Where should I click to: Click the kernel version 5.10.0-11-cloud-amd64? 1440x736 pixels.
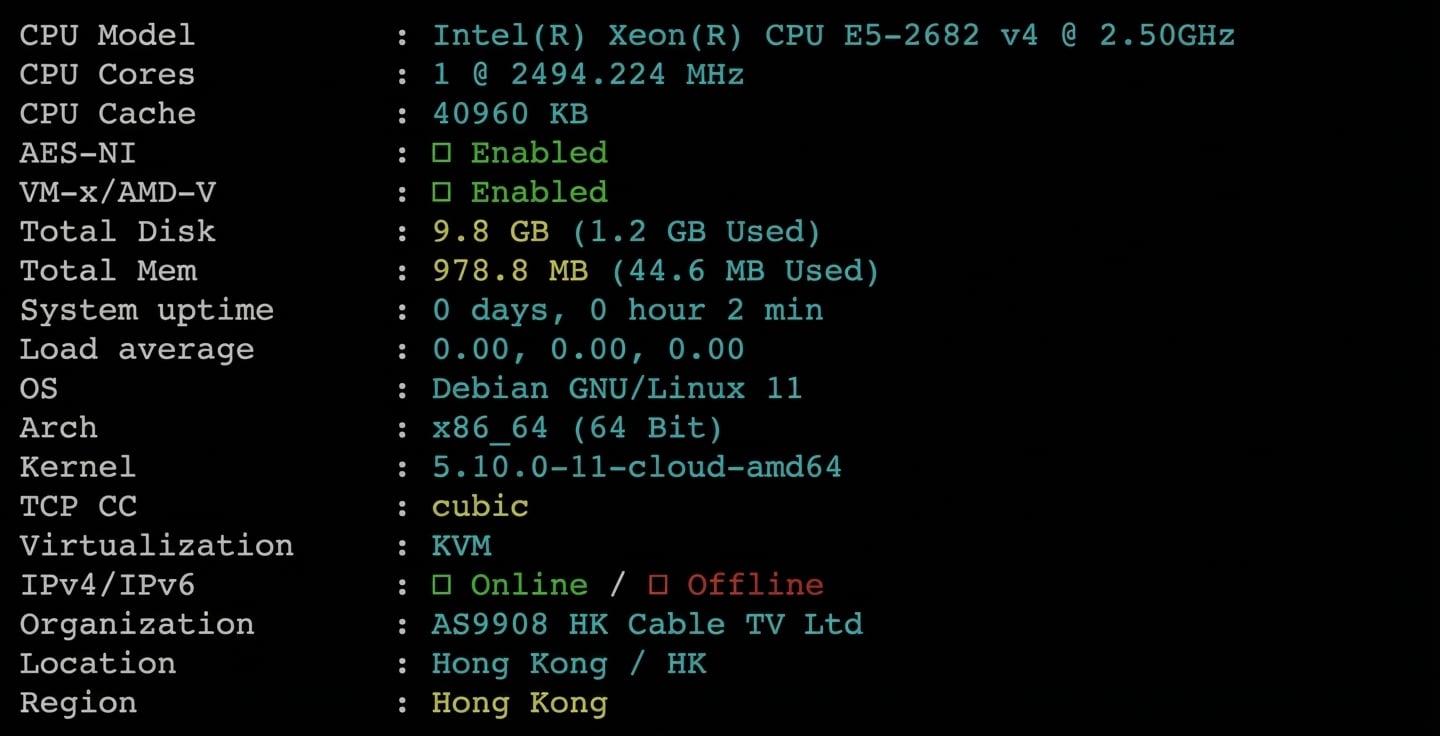tap(637, 467)
